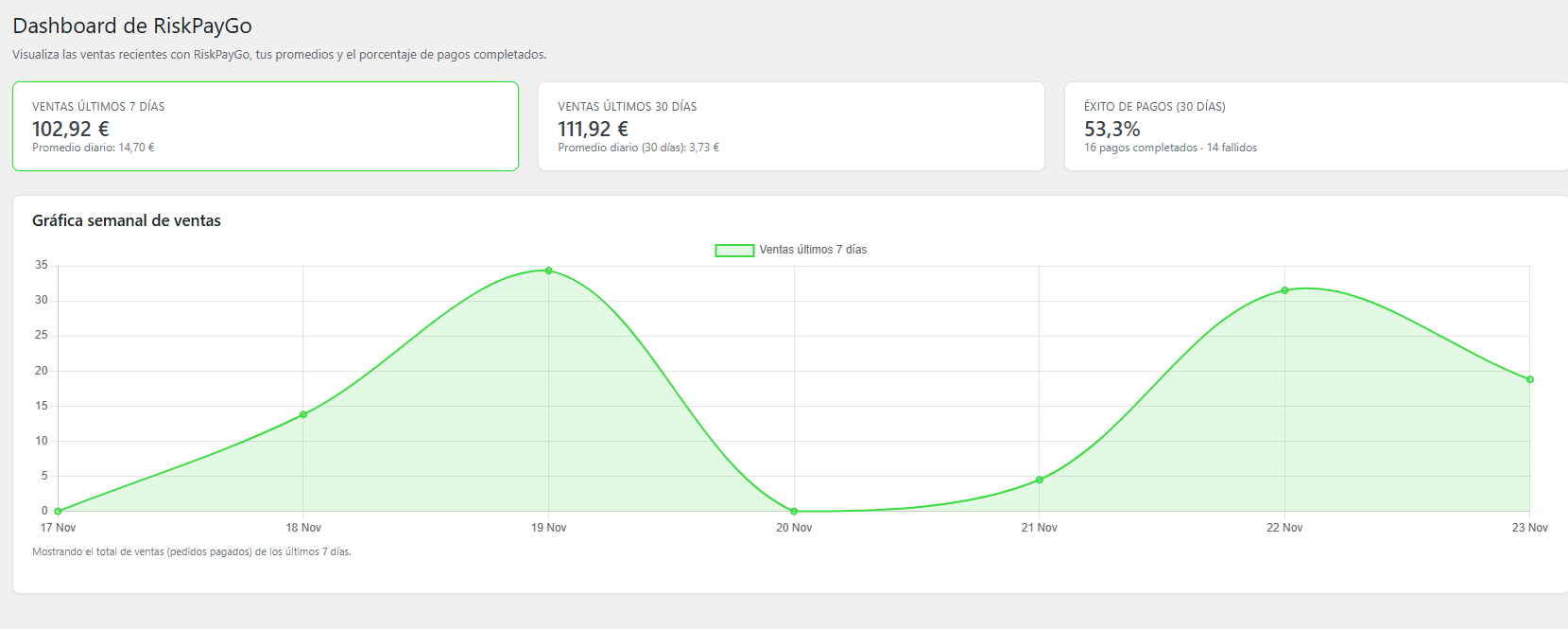Click the 22 Nov data point on chart
1568x629 pixels.
(1284, 290)
